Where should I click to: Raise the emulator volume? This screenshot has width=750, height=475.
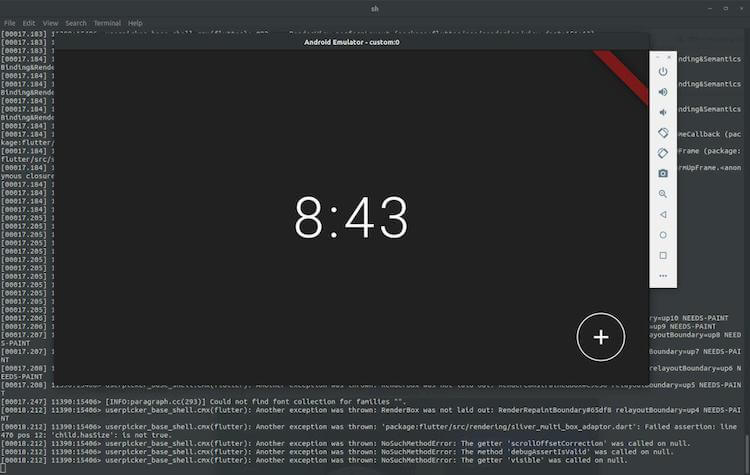click(662, 92)
